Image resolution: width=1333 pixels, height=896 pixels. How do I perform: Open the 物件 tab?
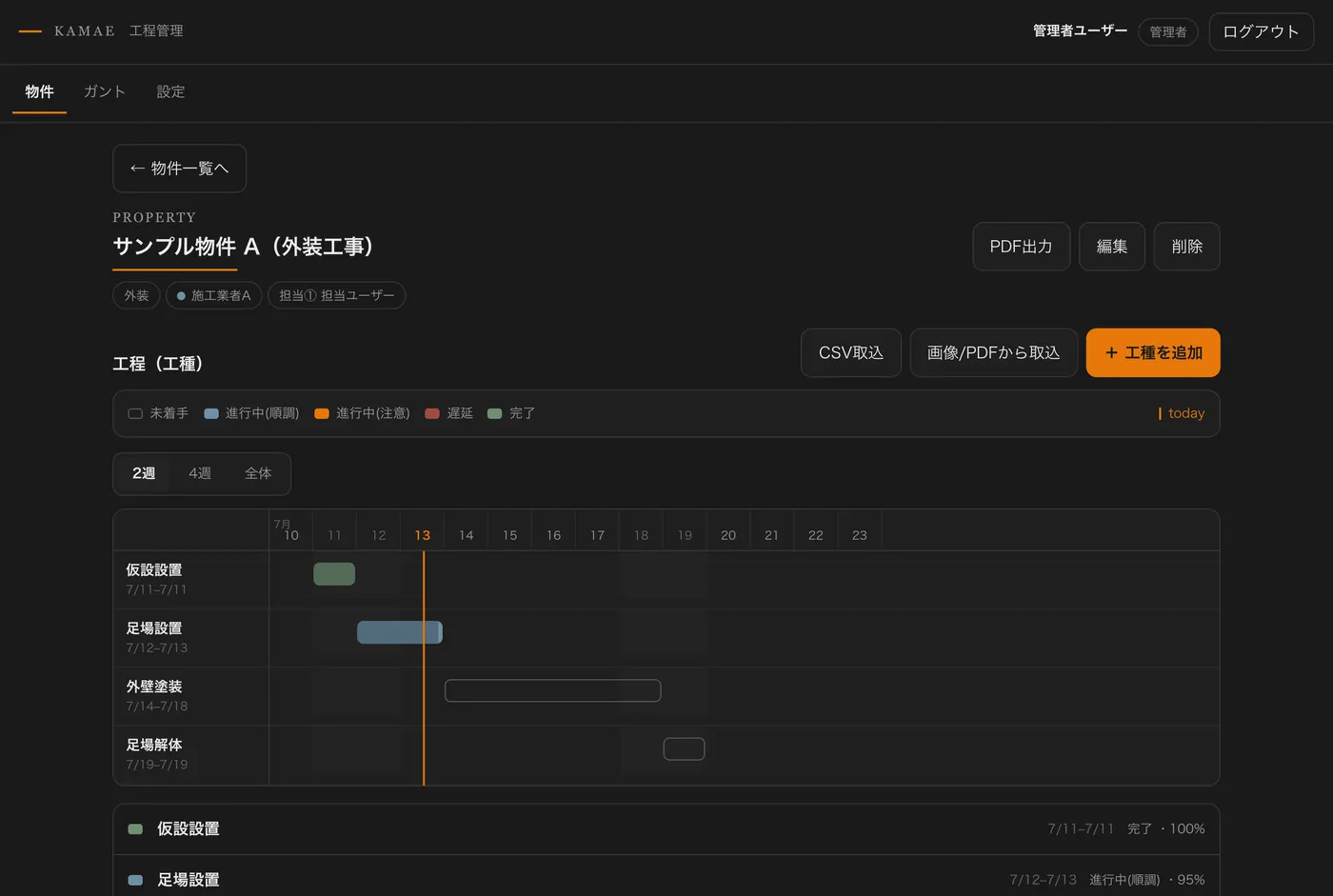point(39,91)
